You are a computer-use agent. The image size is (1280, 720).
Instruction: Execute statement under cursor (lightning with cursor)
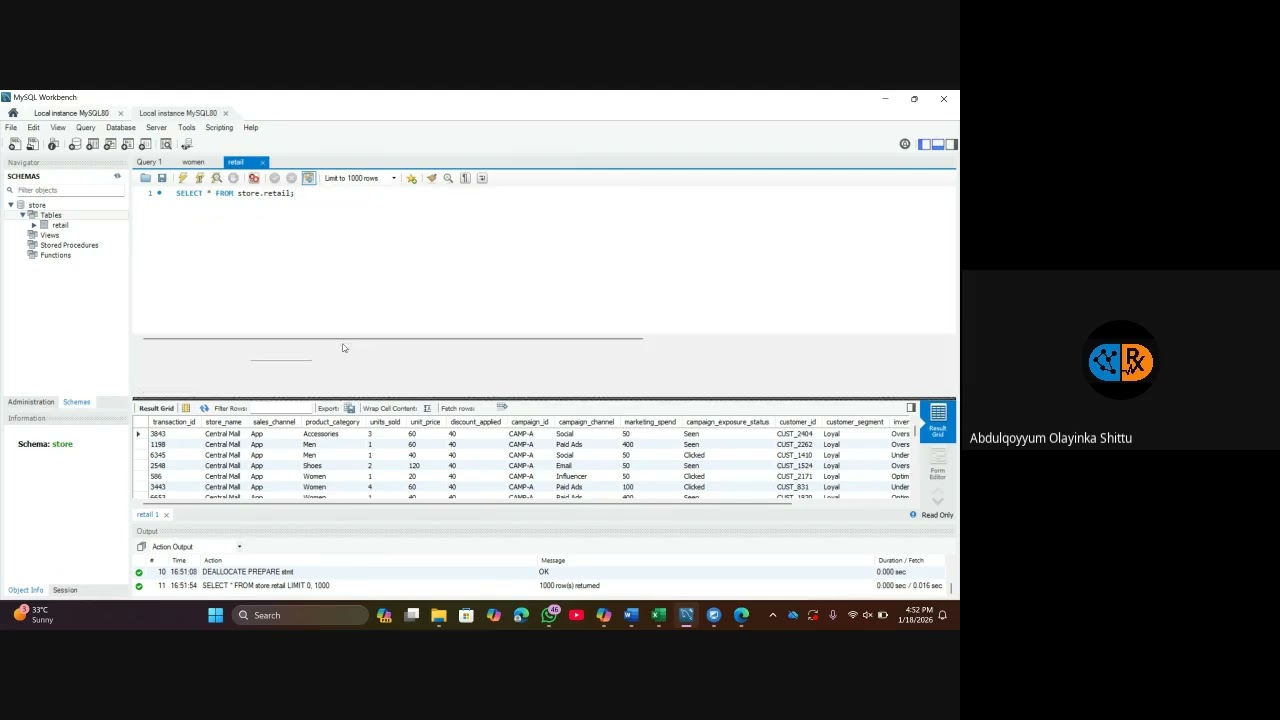point(199,178)
